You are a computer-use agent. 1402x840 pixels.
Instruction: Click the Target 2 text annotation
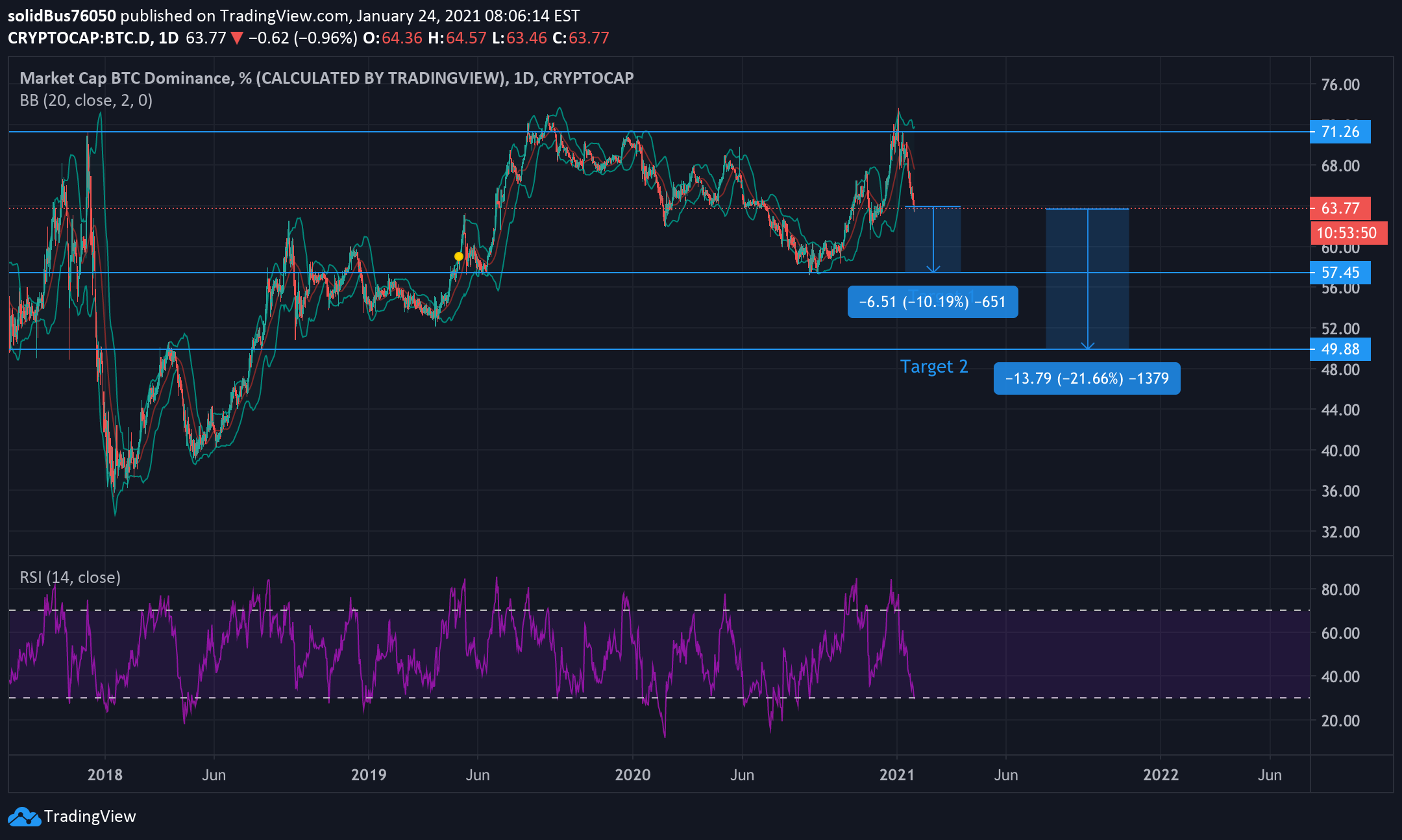point(933,367)
